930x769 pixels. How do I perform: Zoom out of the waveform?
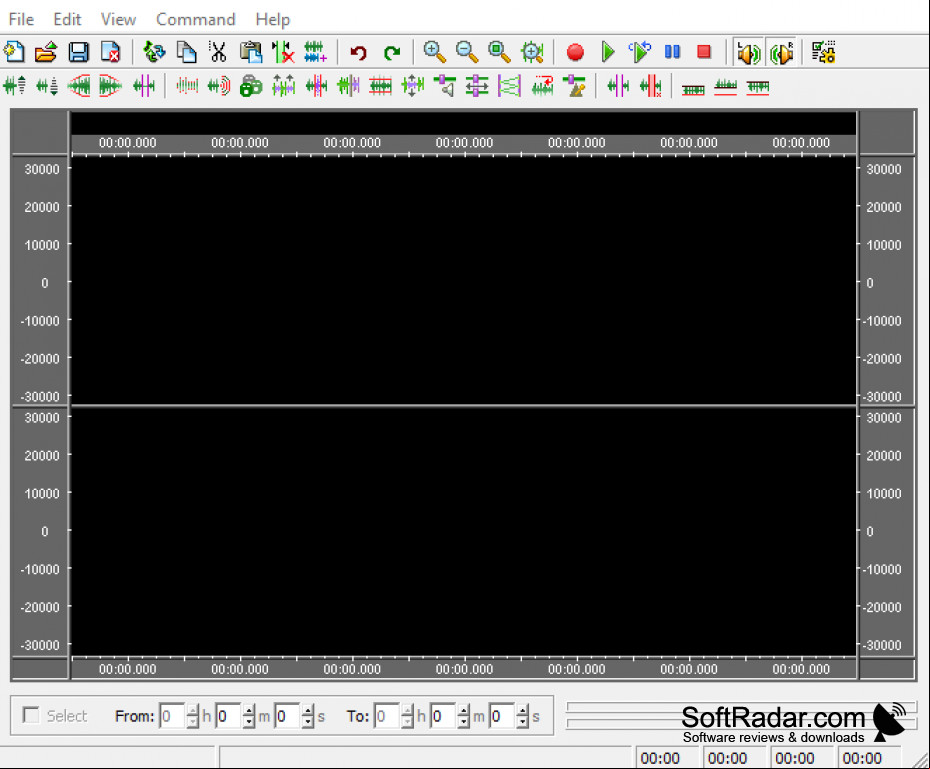coord(467,52)
